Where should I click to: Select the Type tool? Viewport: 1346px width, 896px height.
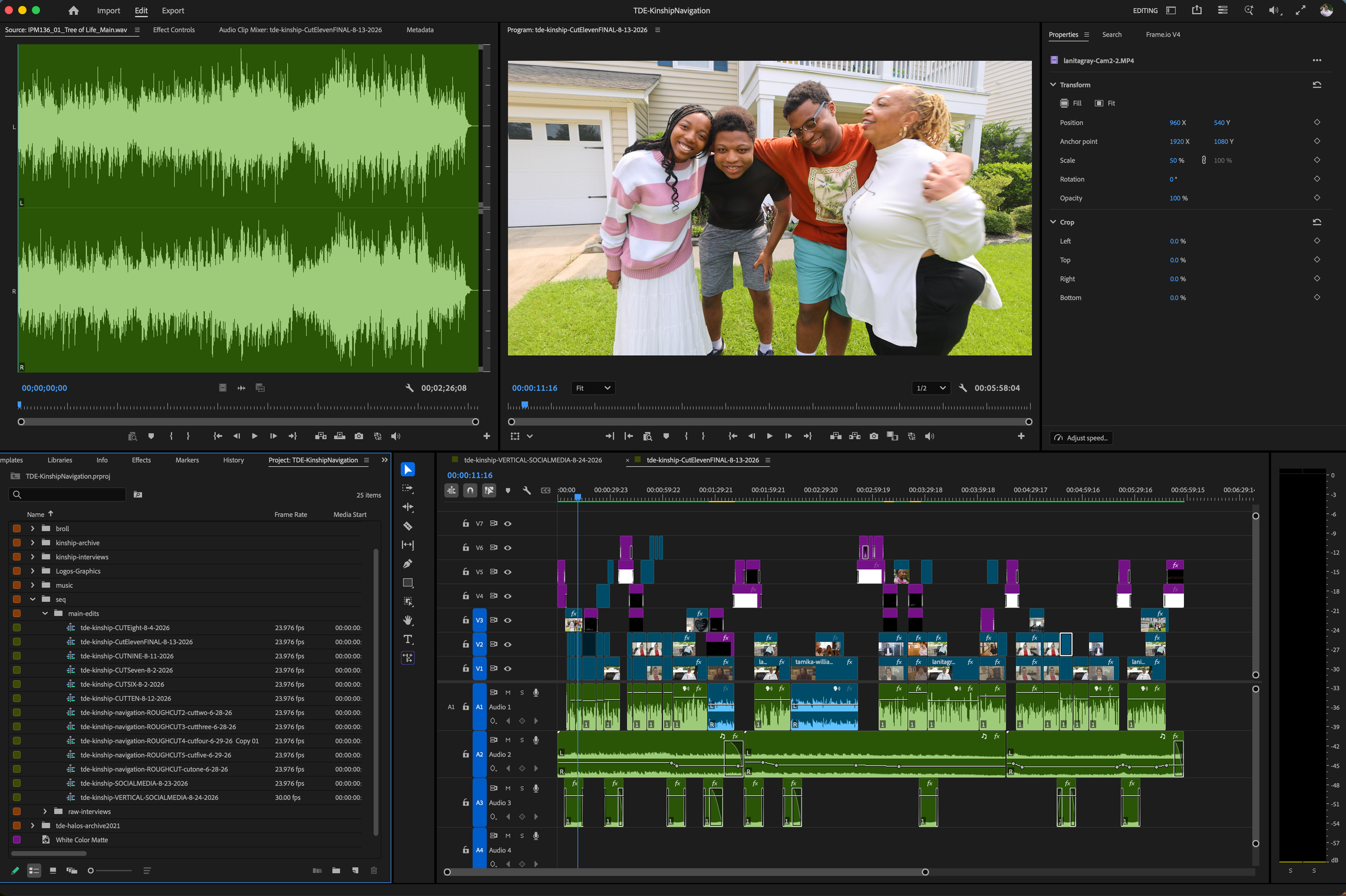(x=408, y=640)
